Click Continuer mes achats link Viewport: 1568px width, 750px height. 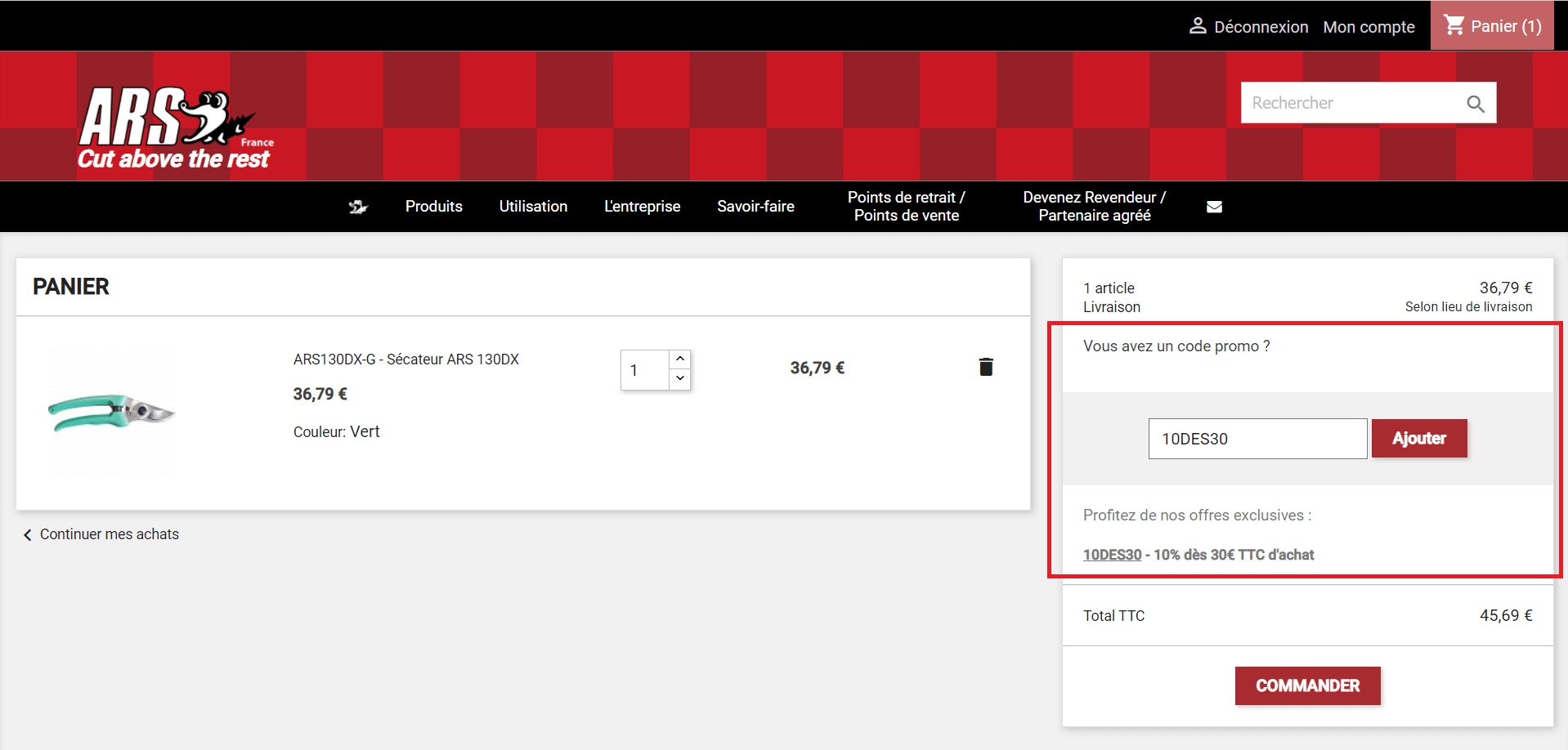[110, 534]
